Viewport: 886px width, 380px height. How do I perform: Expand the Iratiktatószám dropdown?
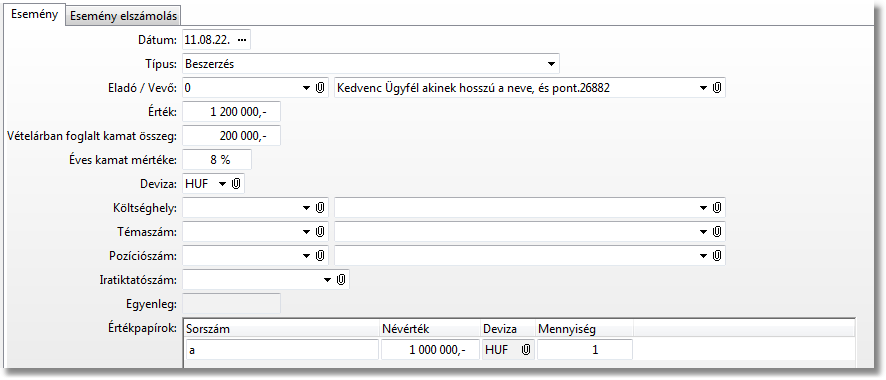tap(327, 279)
